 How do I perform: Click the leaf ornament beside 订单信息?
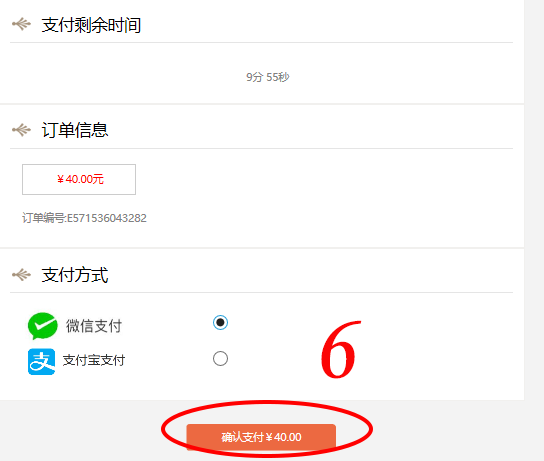click(x=21, y=130)
